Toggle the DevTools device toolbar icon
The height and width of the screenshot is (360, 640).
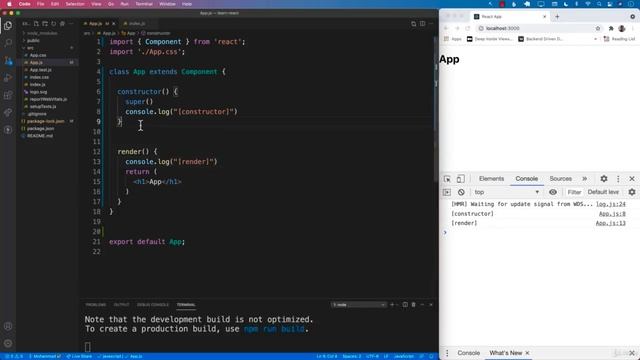pos(460,179)
